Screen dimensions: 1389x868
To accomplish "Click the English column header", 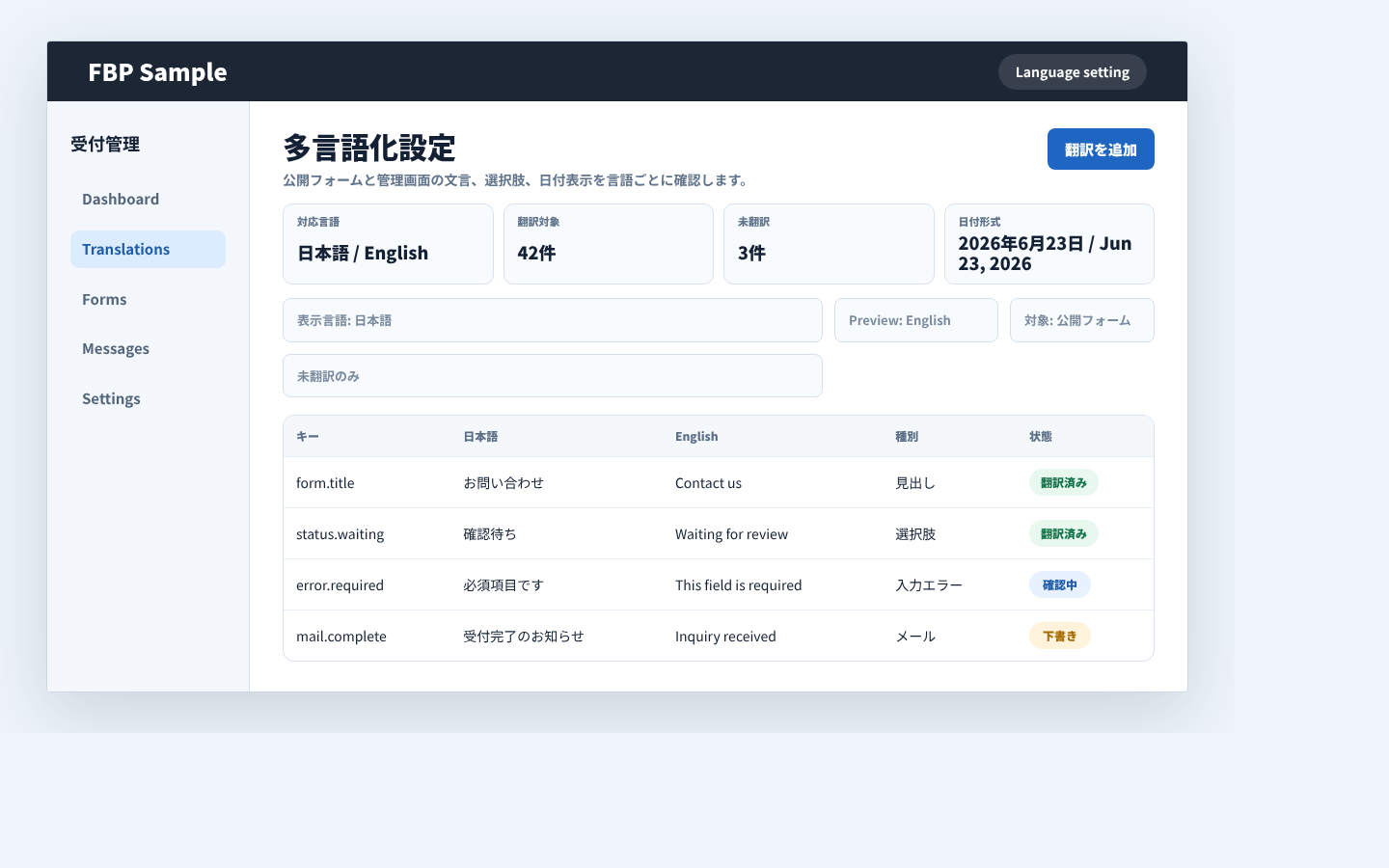I will [696, 437].
